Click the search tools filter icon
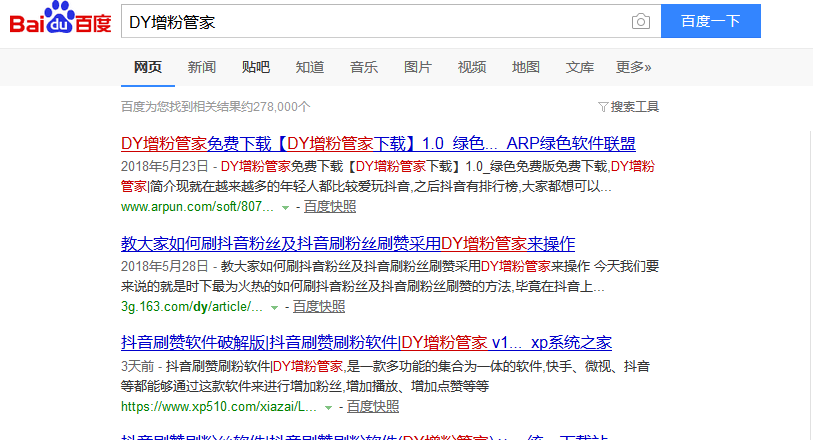The width and height of the screenshot is (813, 440). [x=603, y=107]
